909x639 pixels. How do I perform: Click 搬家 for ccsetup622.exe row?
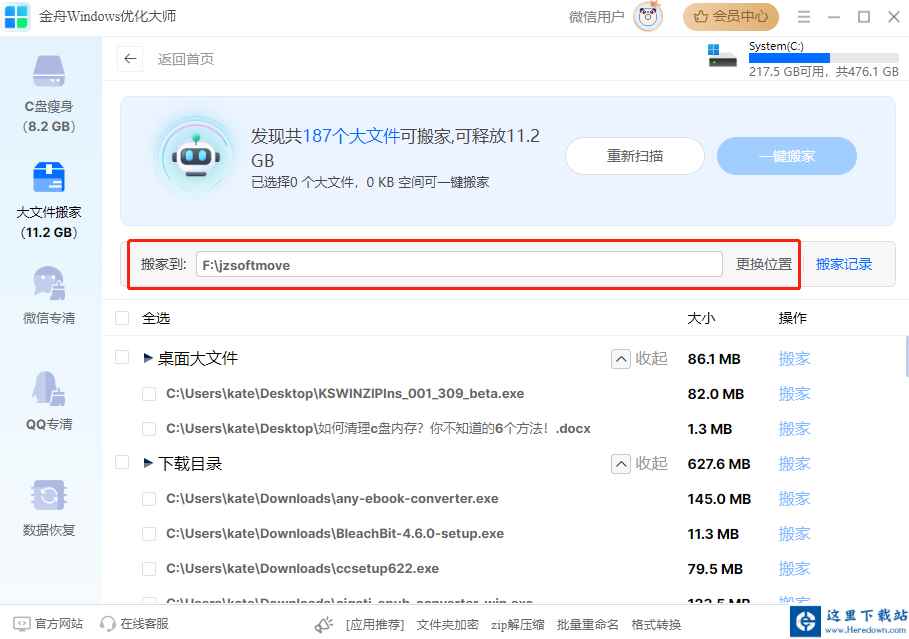click(x=794, y=569)
